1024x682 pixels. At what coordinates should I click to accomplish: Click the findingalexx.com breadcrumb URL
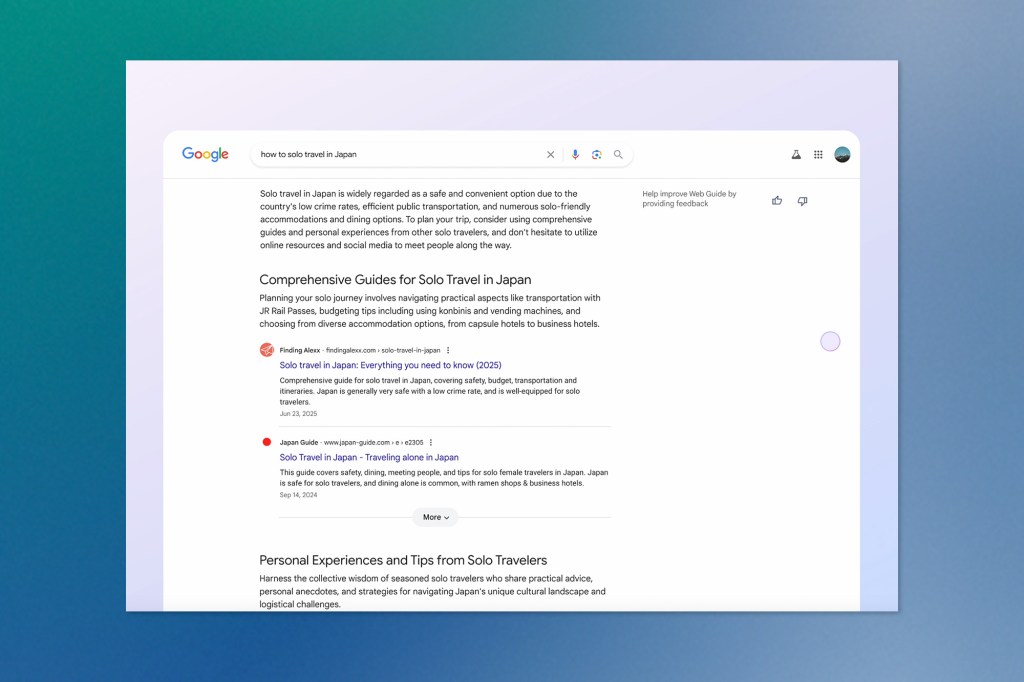pos(383,351)
